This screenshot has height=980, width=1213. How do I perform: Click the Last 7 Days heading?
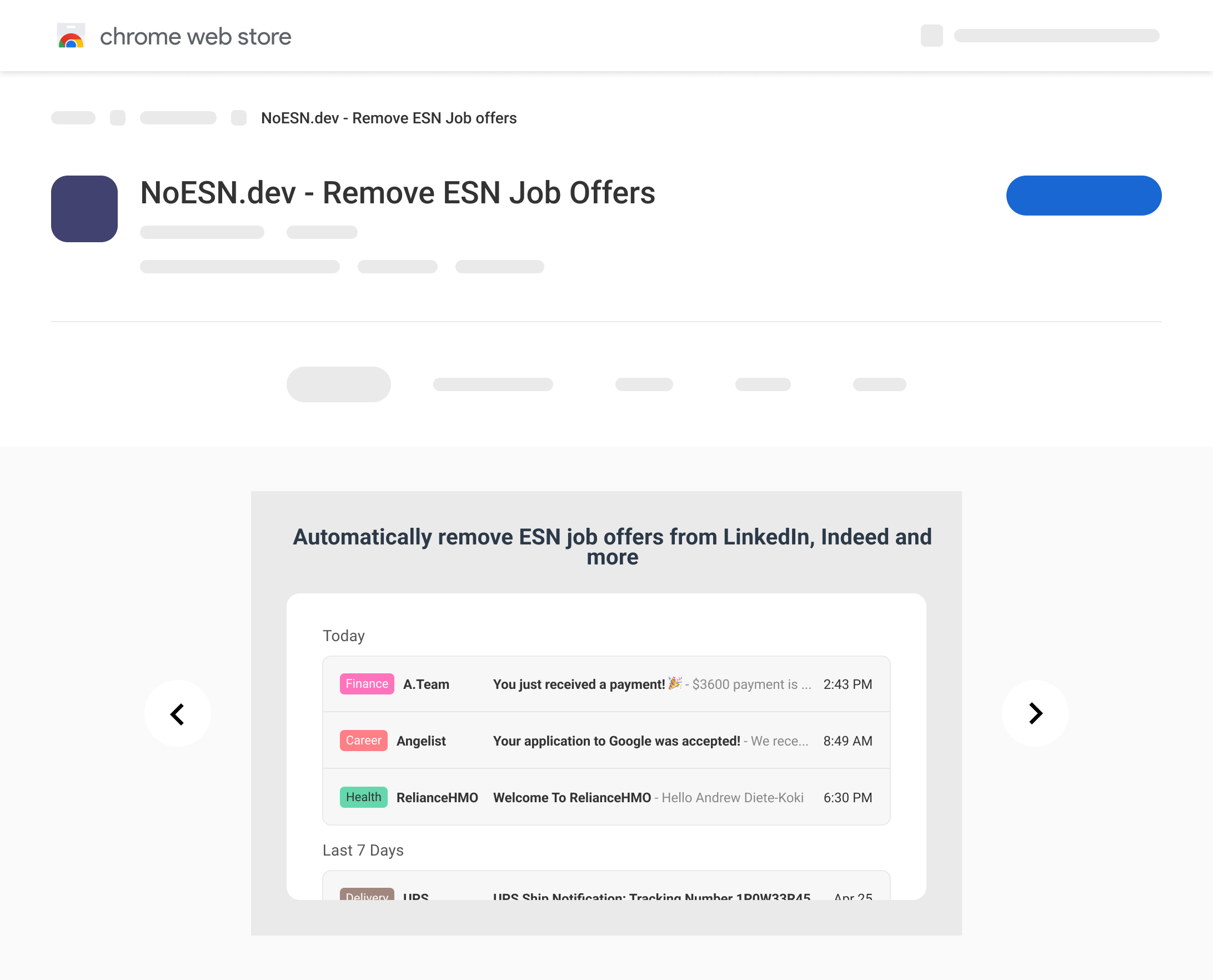point(363,850)
